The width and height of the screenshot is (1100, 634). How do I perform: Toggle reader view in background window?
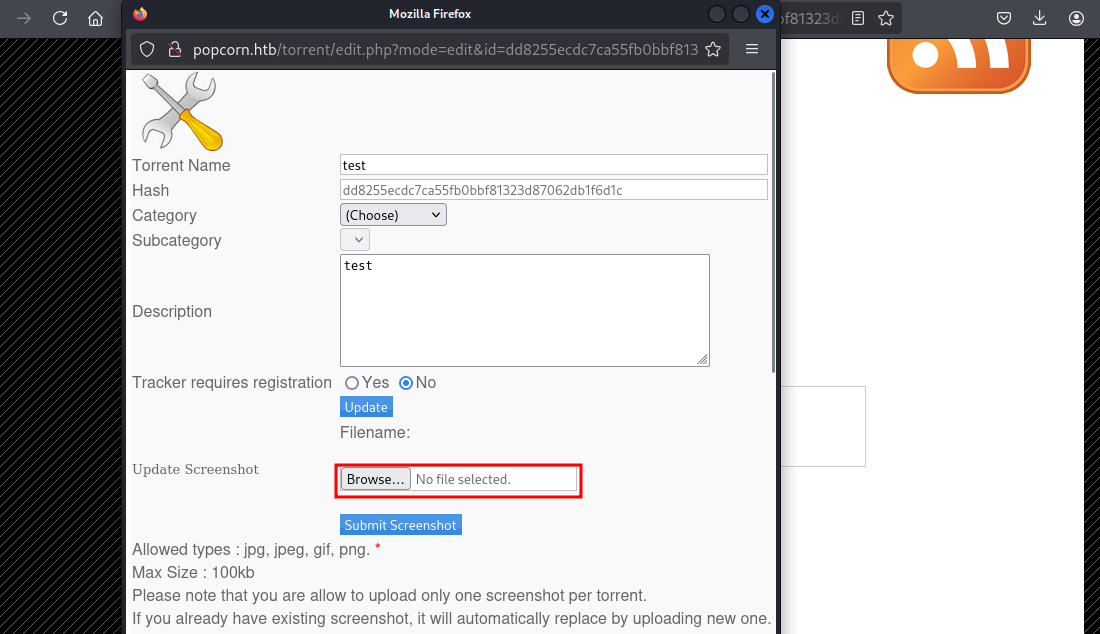(858, 18)
